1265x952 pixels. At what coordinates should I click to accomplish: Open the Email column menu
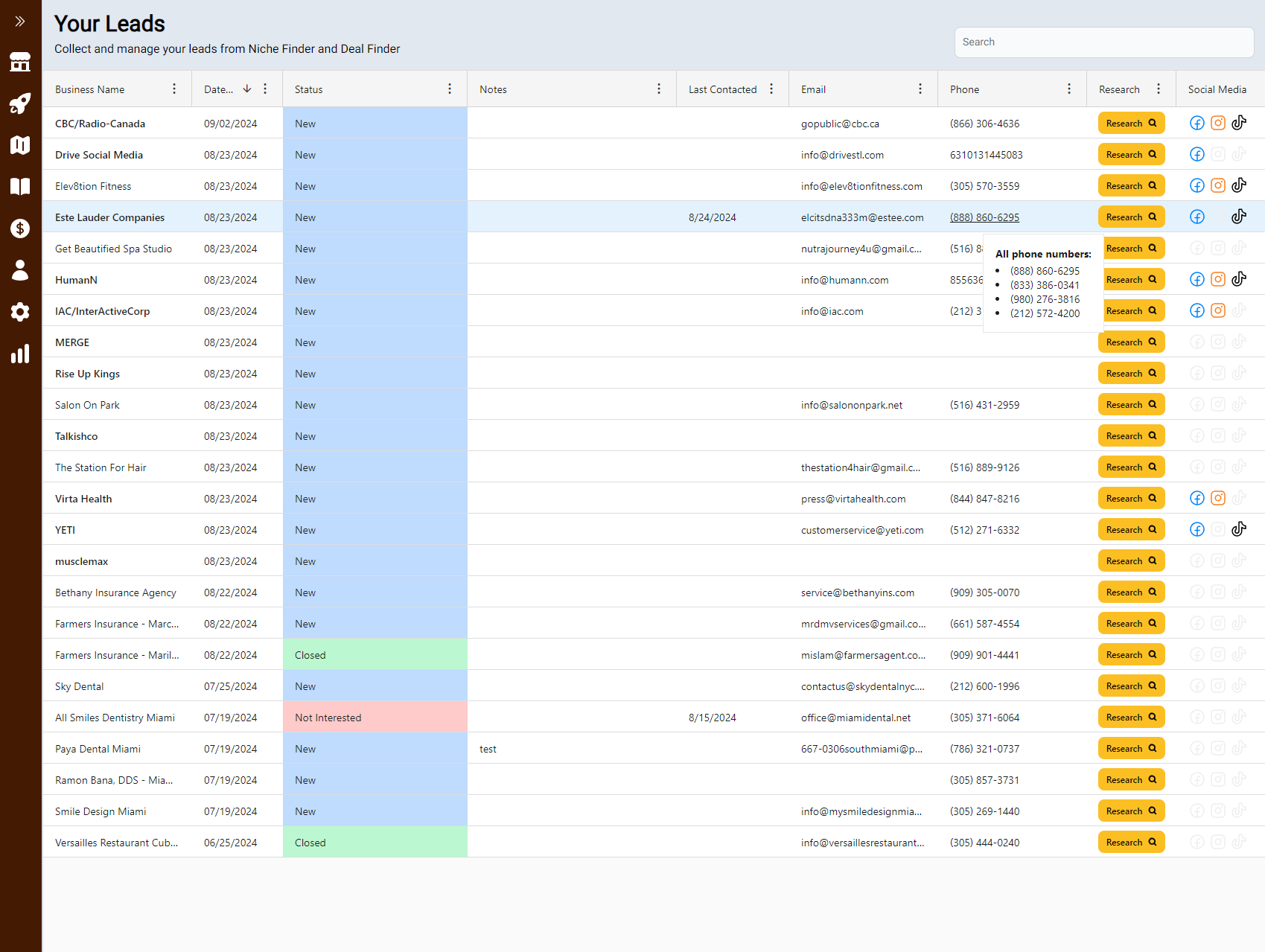[920, 89]
